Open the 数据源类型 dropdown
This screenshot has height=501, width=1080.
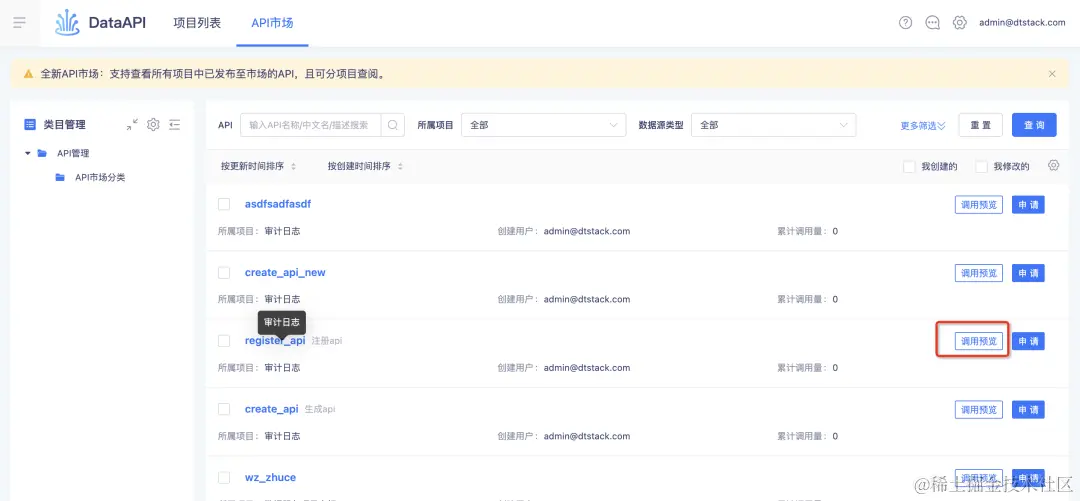(773, 125)
